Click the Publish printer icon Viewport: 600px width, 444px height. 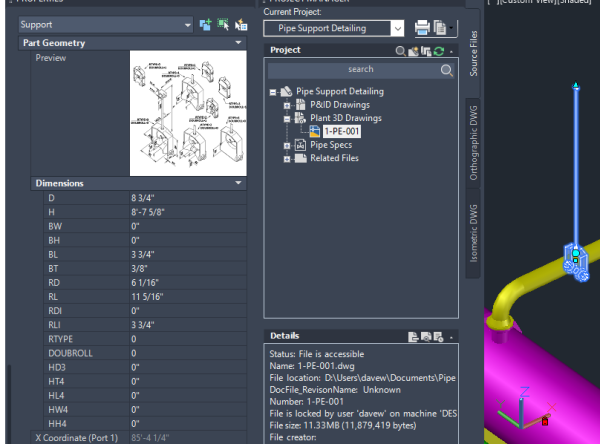point(422,28)
